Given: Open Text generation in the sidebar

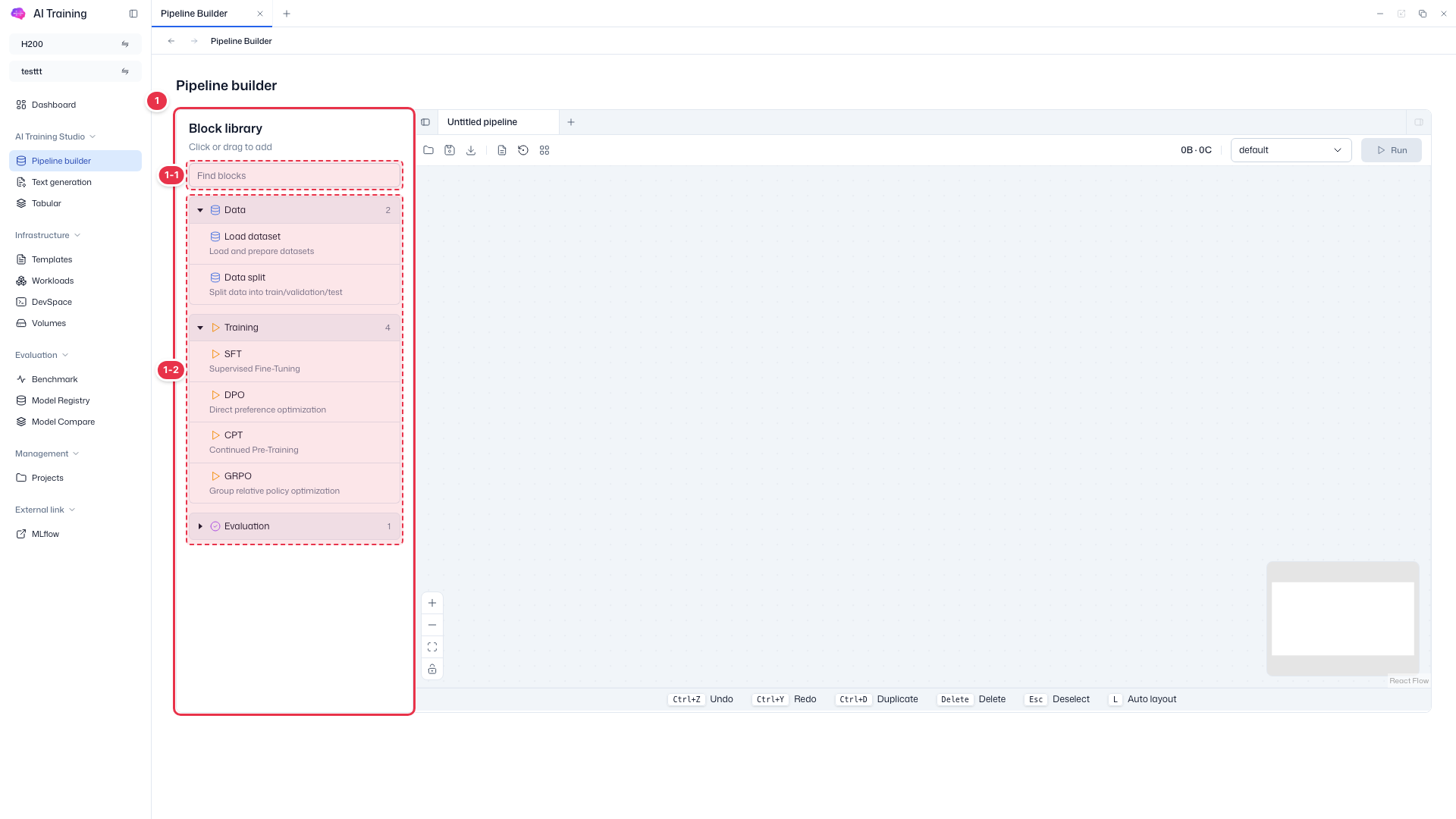Looking at the screenshot, I should coord(75,182).
